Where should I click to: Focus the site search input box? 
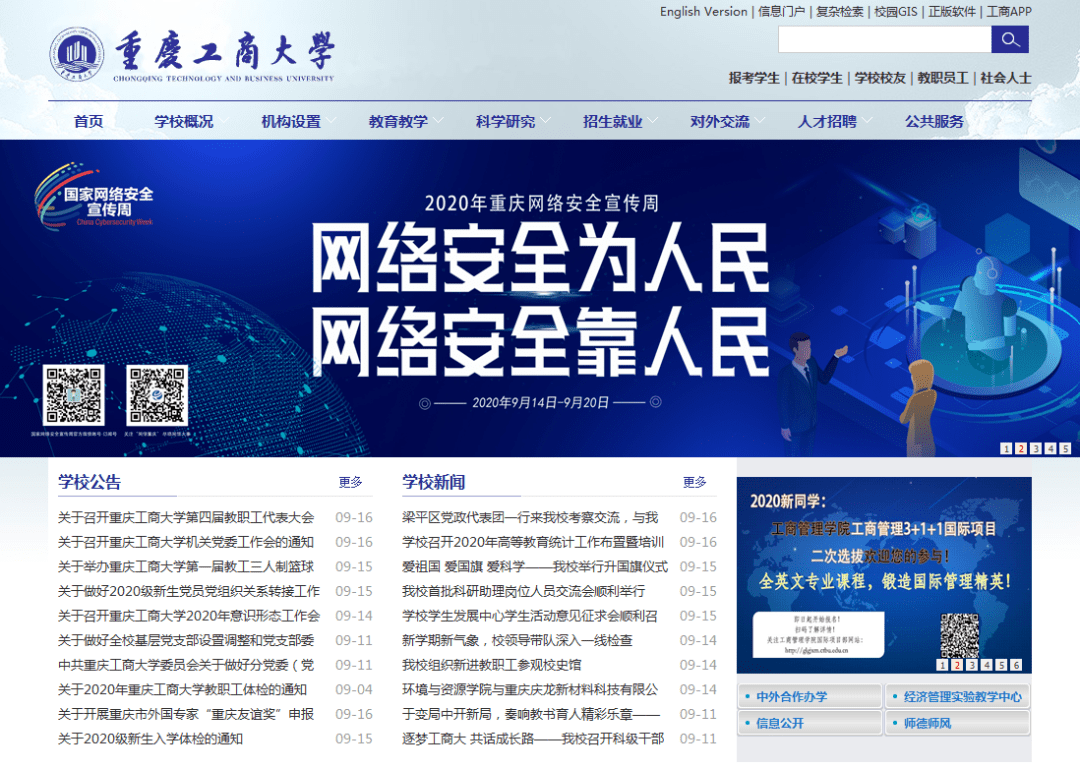pos(885,39)
